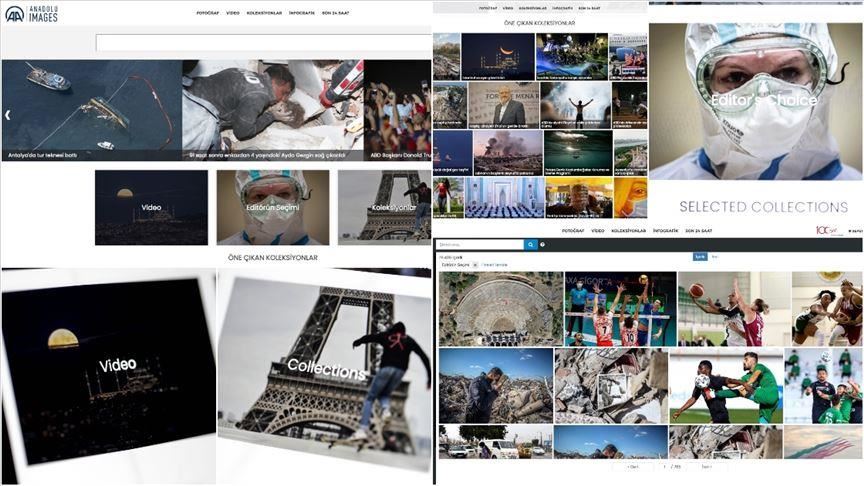Open the FOTOĞRAF menu in the top navigation

(207, 13)
